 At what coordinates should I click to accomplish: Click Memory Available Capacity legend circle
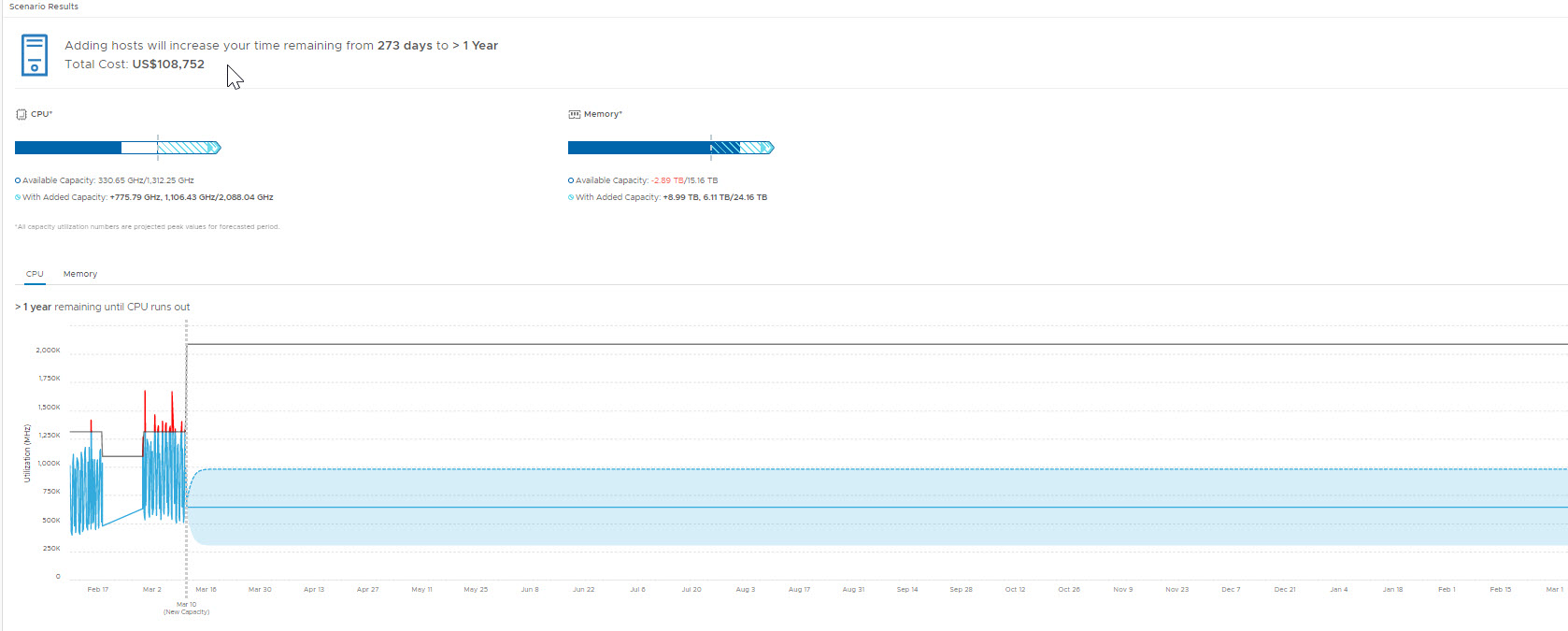pyautogui.click(x=571, y=180)
